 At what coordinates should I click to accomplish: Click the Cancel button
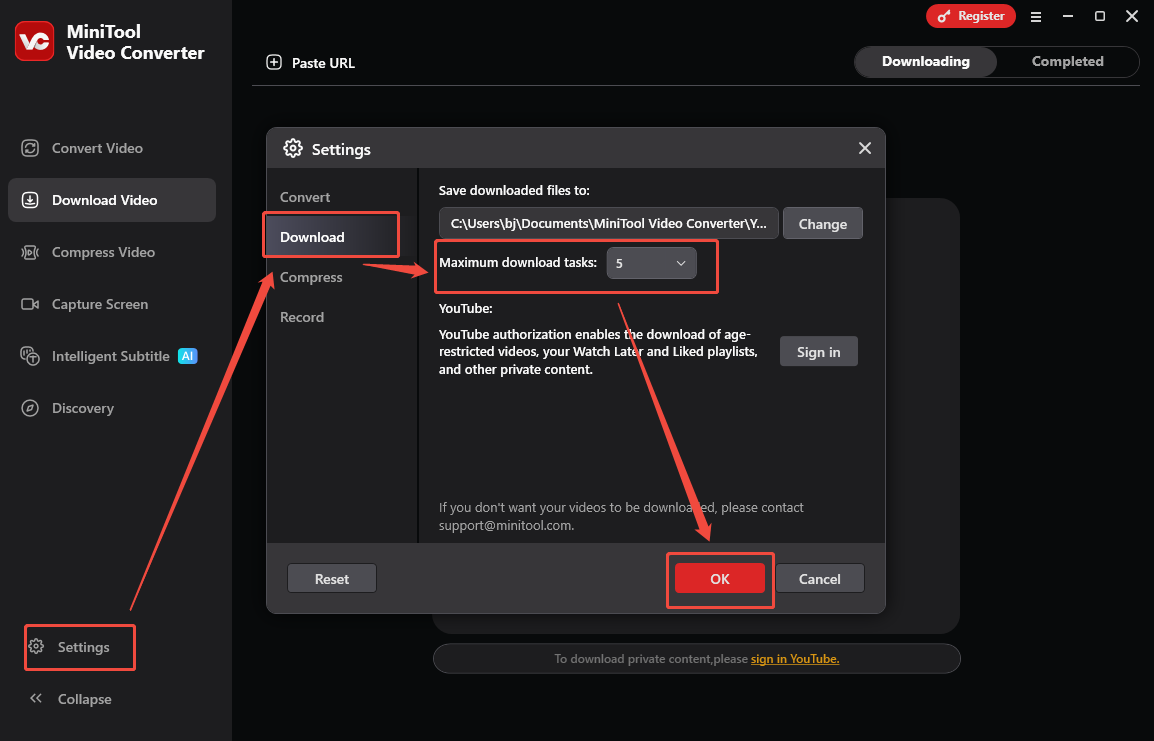click(820, 578)
